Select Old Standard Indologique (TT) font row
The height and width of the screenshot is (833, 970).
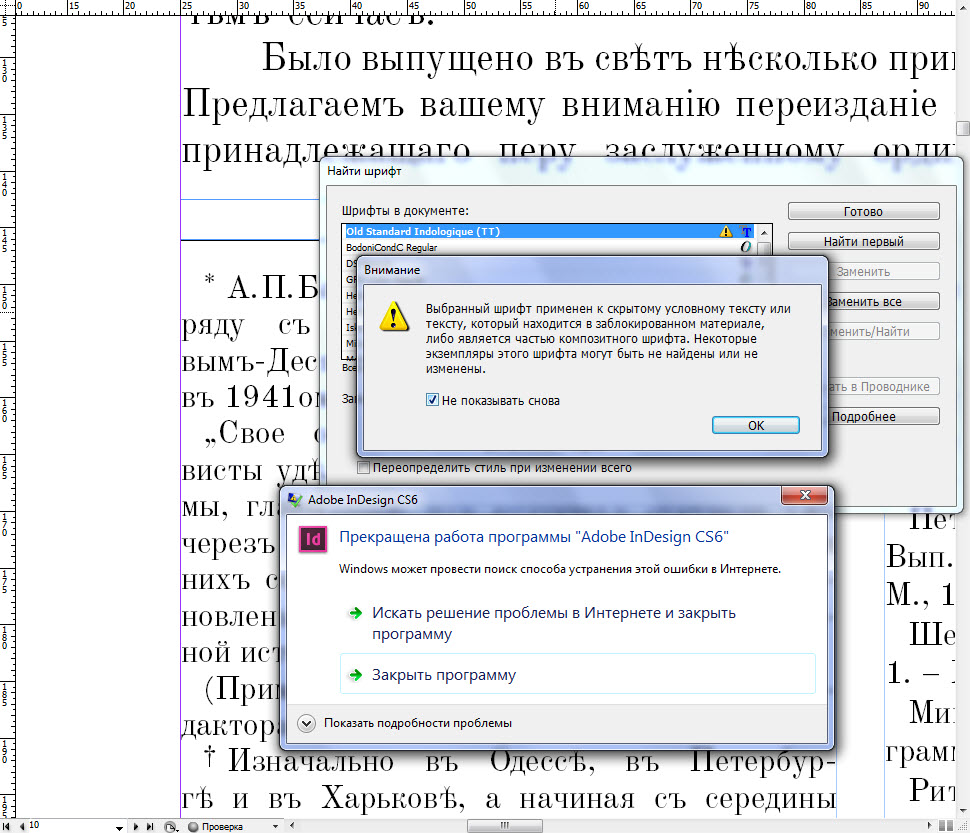549,231
